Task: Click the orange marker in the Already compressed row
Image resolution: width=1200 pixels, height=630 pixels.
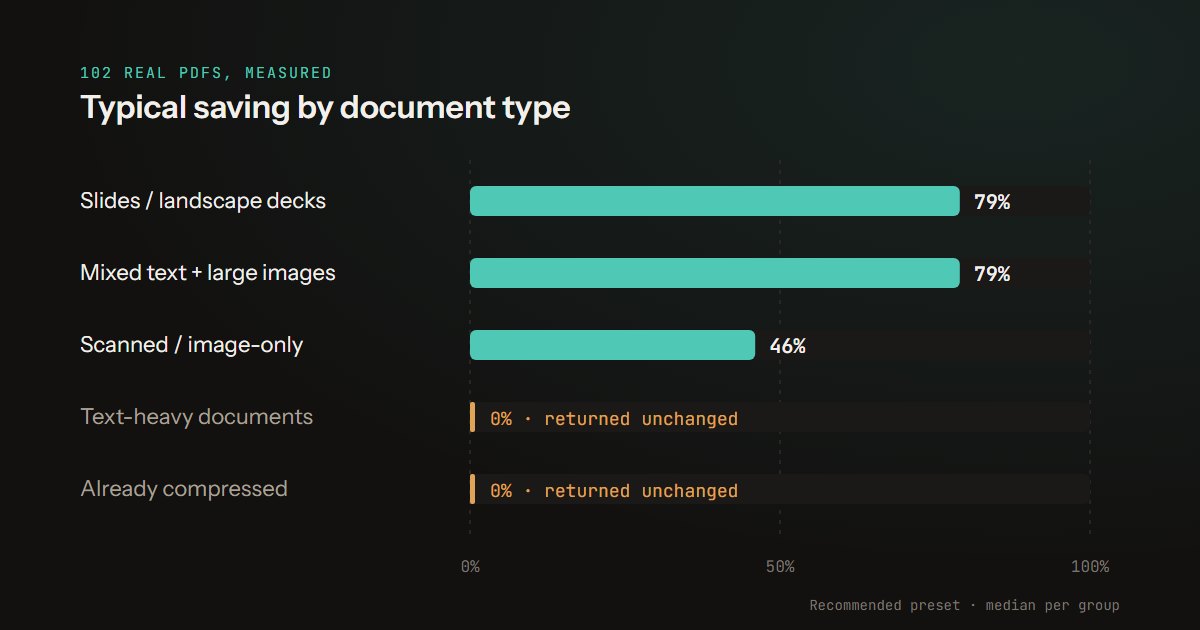Action: (472, 489)
